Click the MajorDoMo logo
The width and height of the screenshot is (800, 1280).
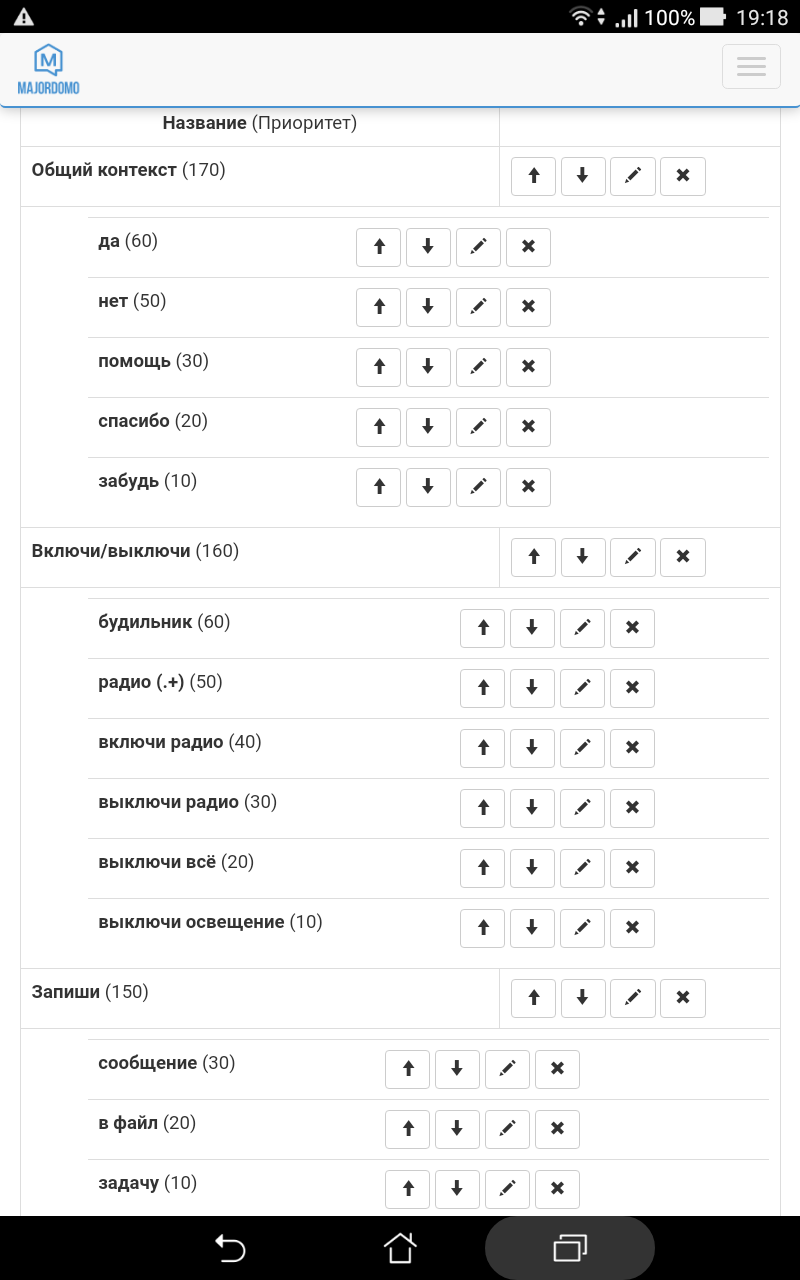(x=48, y=70)
